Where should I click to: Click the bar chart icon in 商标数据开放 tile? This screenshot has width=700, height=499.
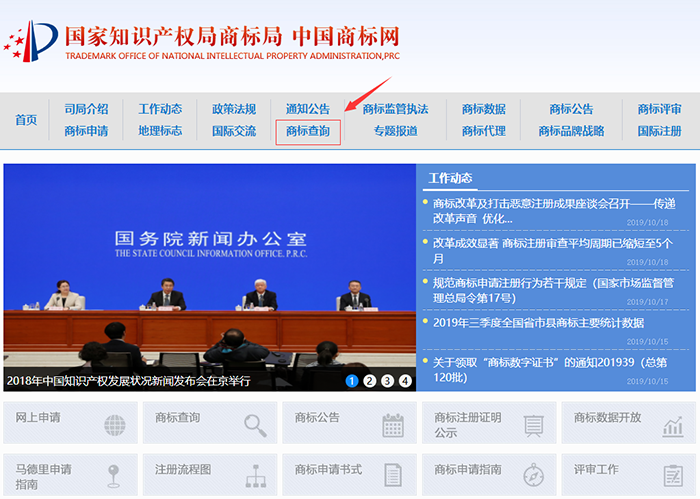[672, 426]
